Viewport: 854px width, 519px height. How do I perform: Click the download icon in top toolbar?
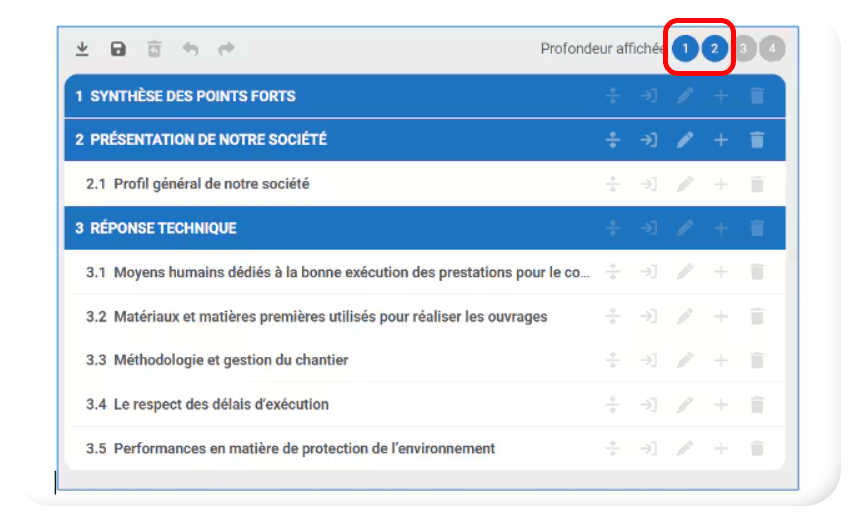pos(83,49)
